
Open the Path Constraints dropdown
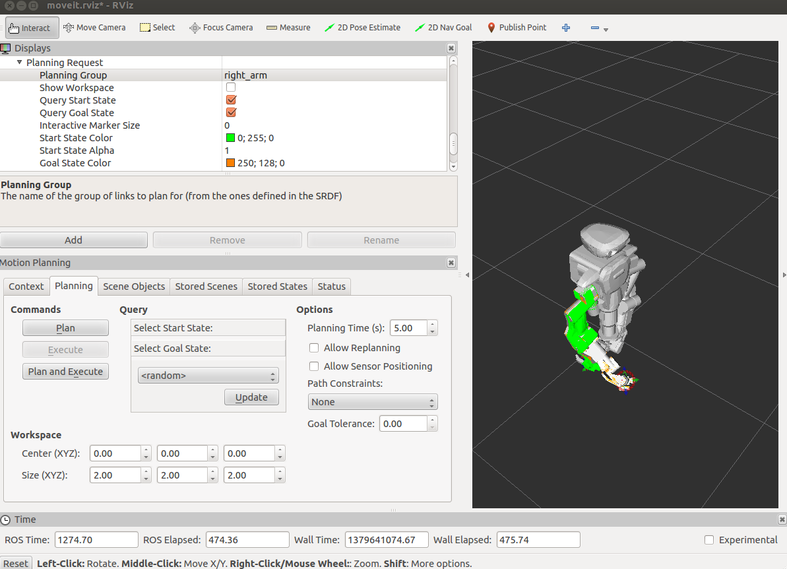(372, 402)
